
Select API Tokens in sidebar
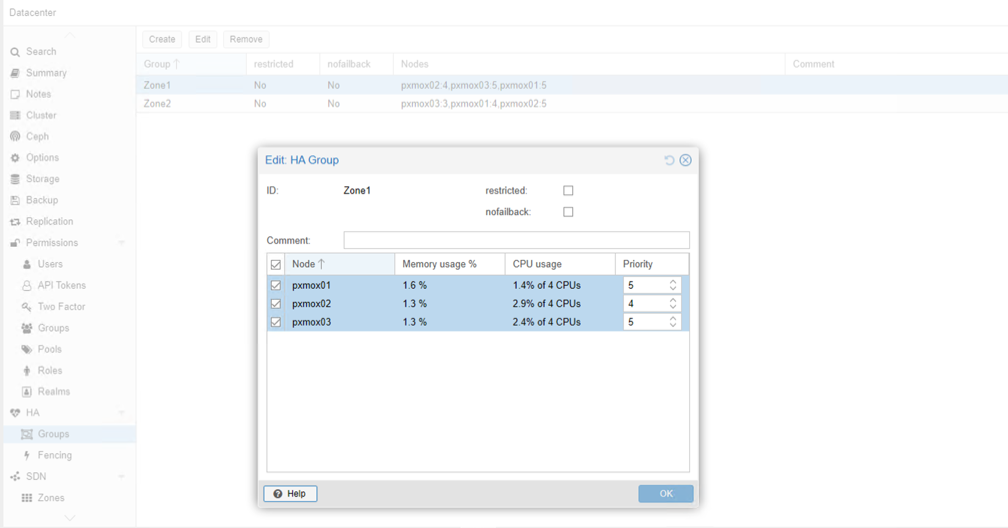pyautogui.click(x=62, y=286)
